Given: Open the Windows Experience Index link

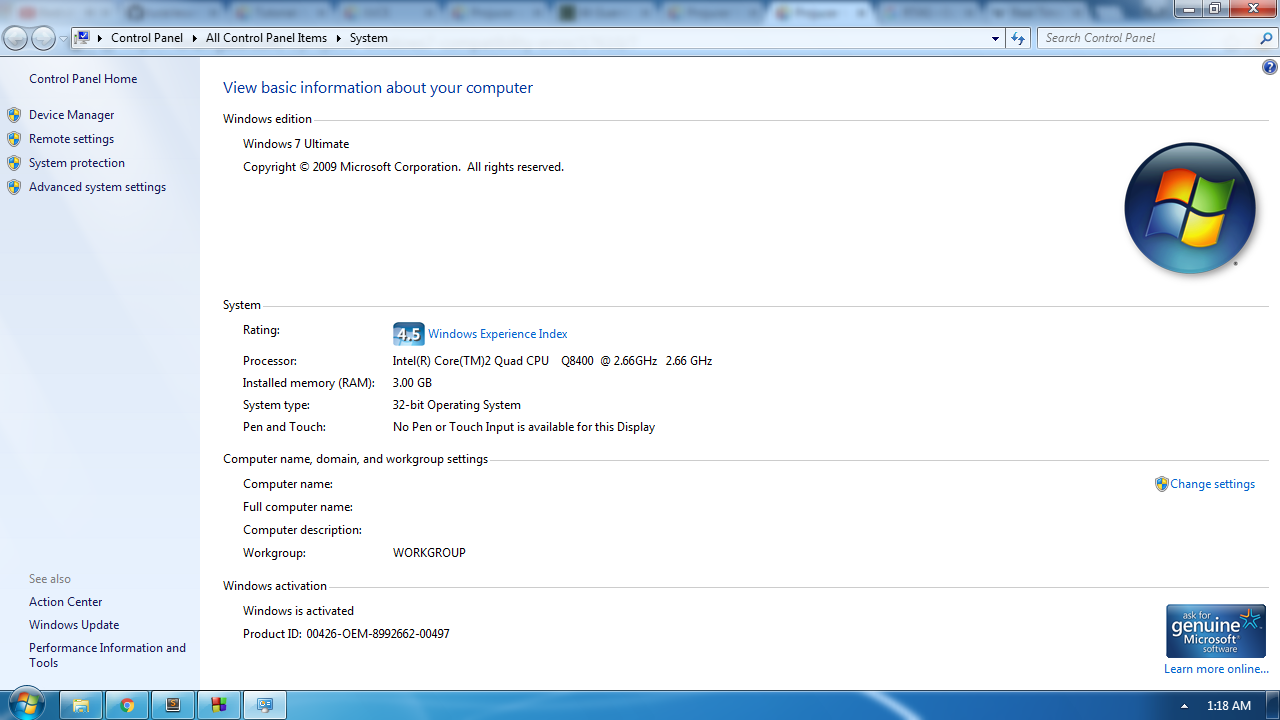Looking at the screenshot, I should (x=498, y=334).
